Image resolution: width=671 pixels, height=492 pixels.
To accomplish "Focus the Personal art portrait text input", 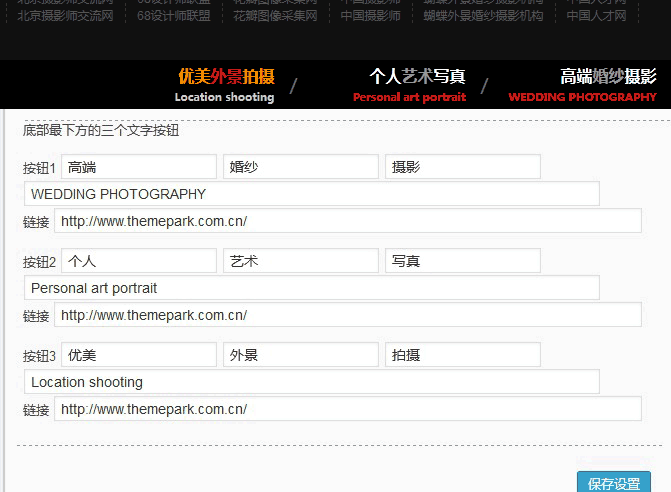I will (x=311, y=288).
